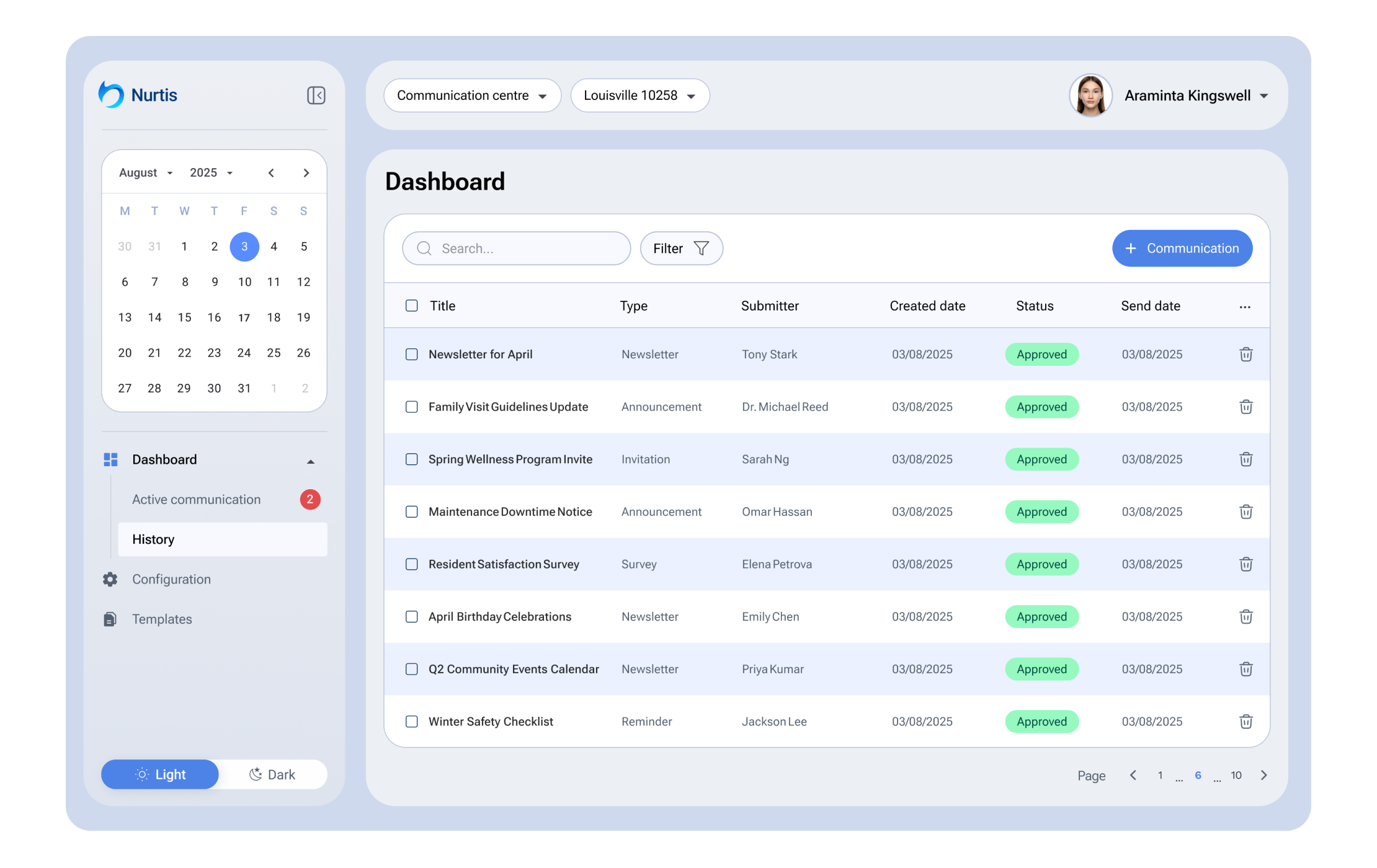The height and width of the screenshot is (868, 1377).
Task: Go to previous calendar month arrow
Action: pyautogui.click(x=271, y=173)
